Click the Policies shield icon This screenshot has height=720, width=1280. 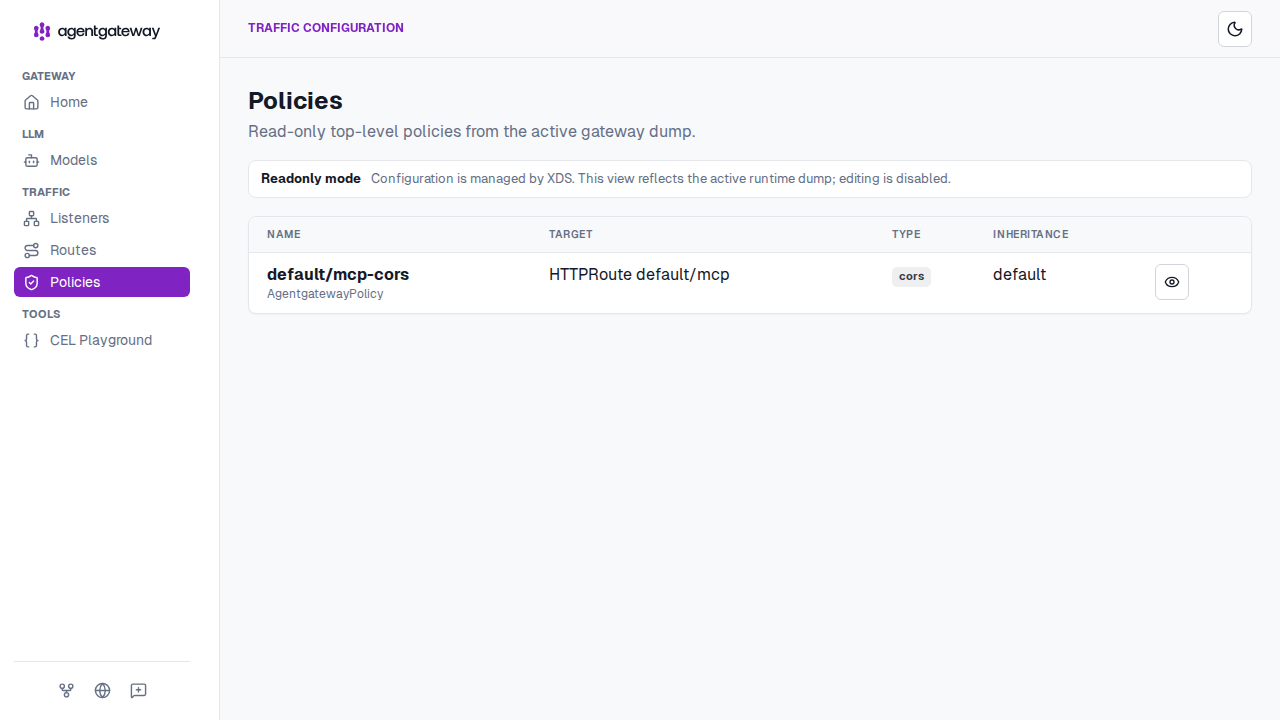[31, 282]
